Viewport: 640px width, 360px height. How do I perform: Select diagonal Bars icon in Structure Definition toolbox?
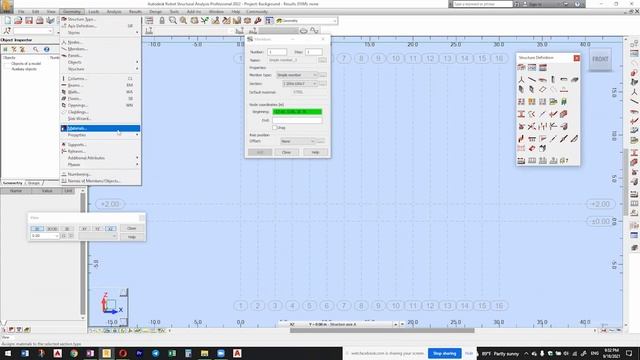[532, 80]
